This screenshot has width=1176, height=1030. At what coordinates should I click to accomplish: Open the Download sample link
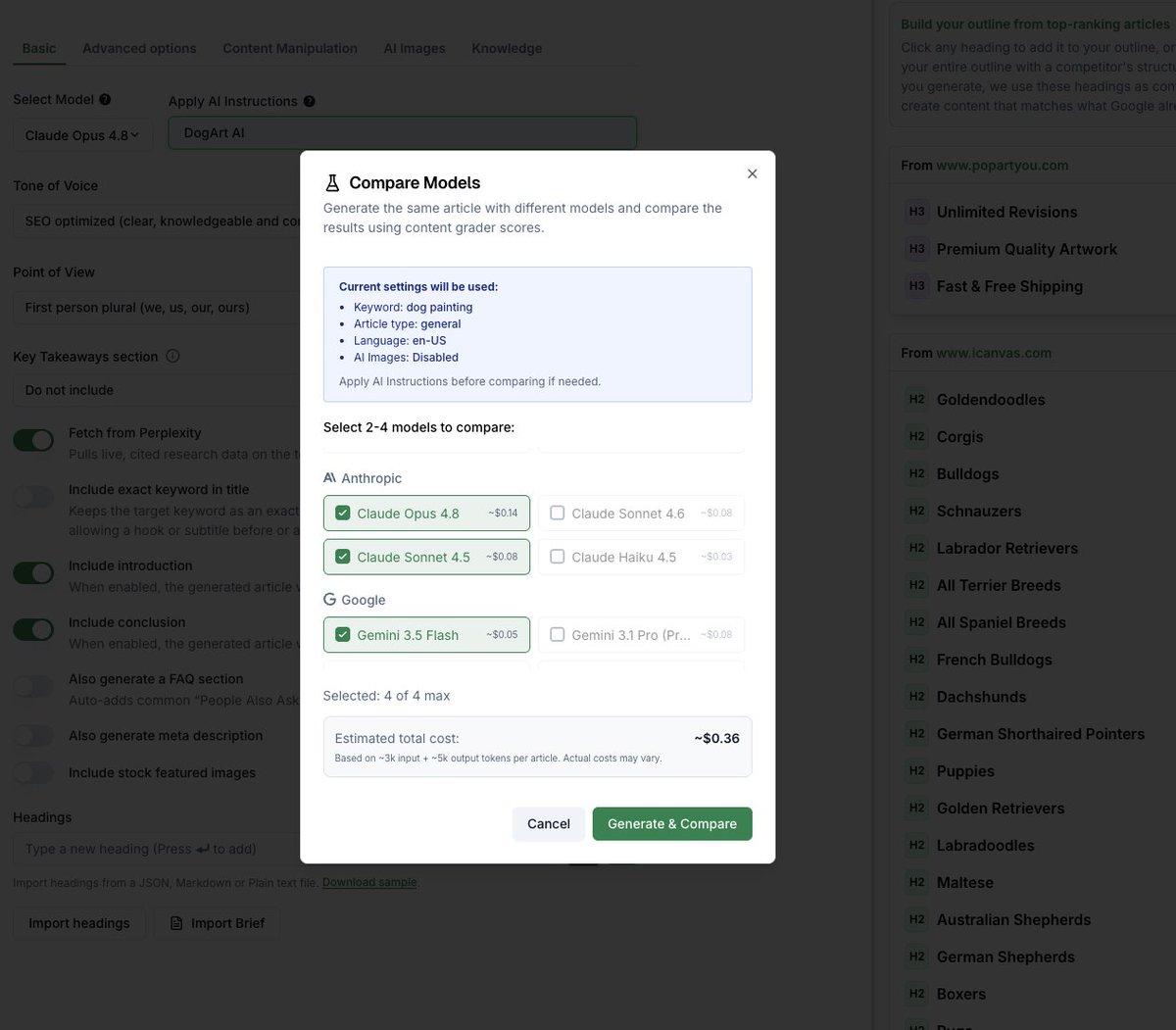click(x=369, y=882)
